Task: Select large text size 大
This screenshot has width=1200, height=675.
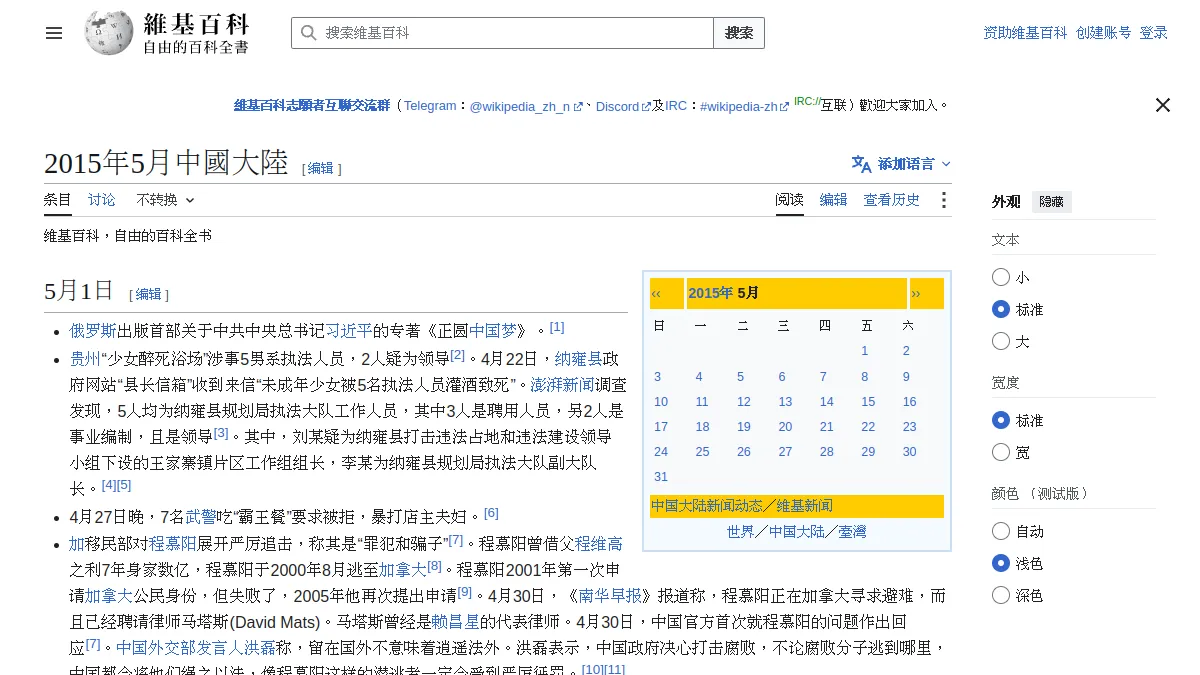Action: click(x=1001, y=341)
